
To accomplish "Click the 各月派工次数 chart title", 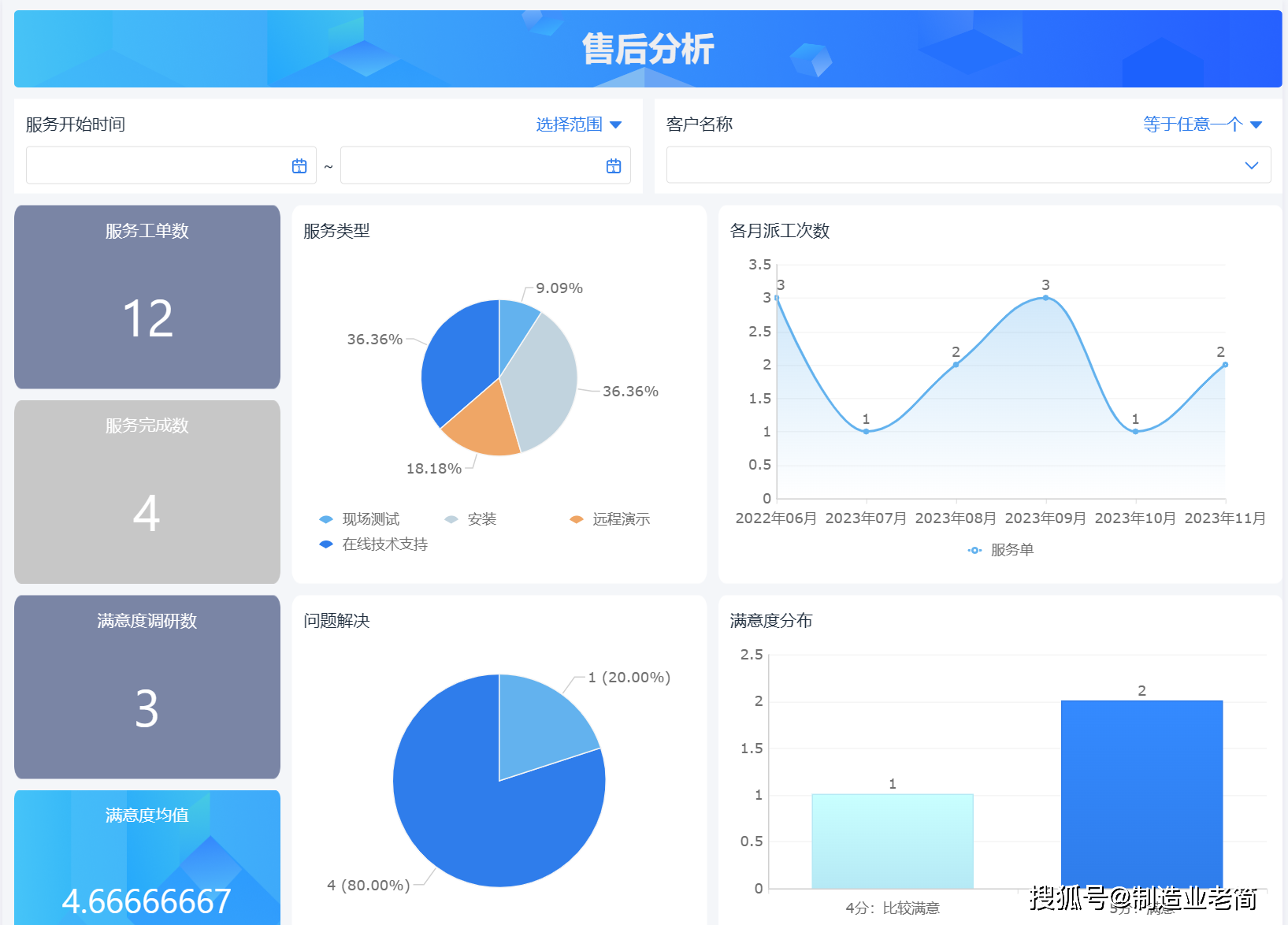I will (x=780, y=231).
